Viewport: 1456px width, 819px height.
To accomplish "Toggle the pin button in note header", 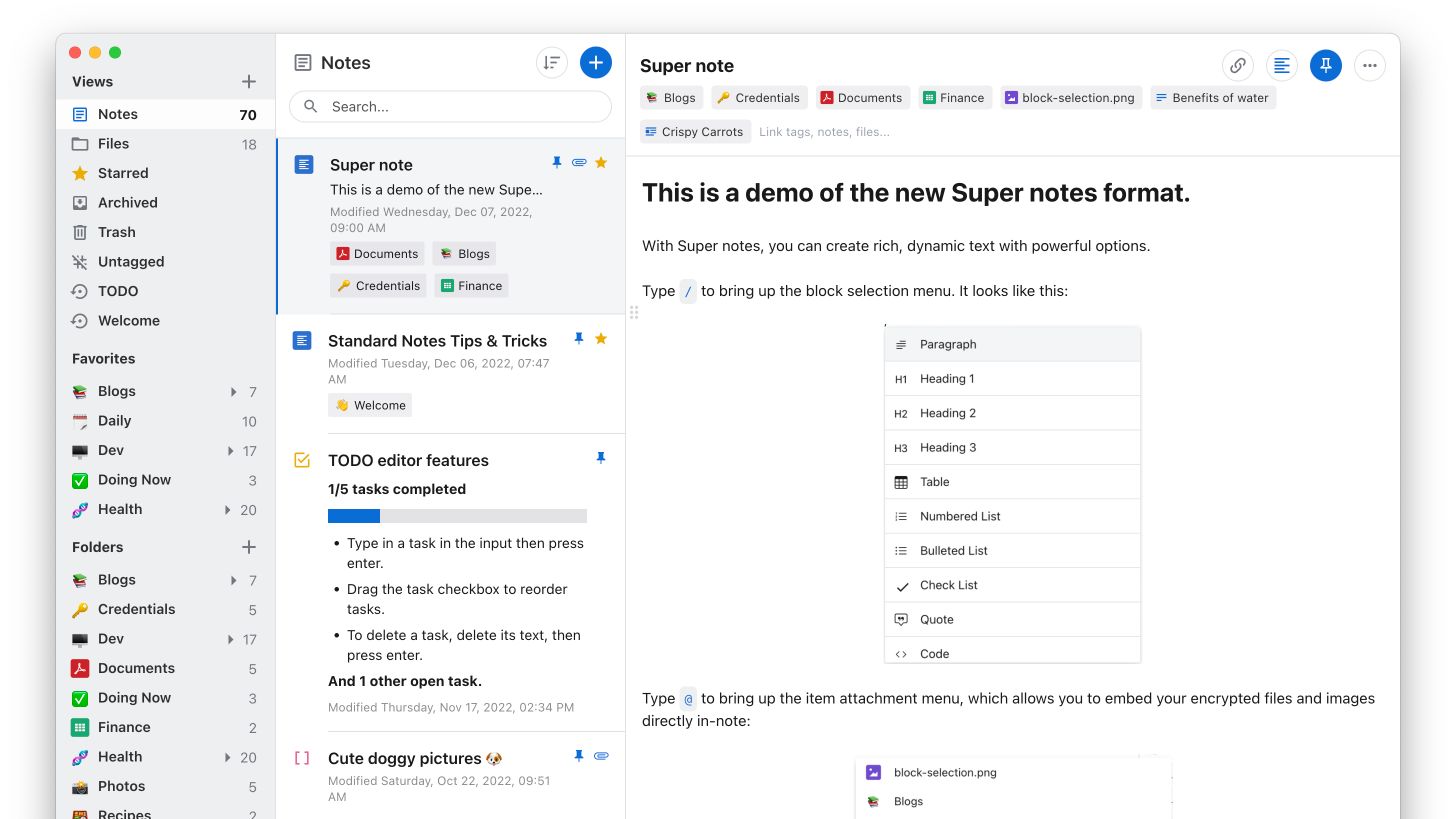I will click(x=1325, y=66).
